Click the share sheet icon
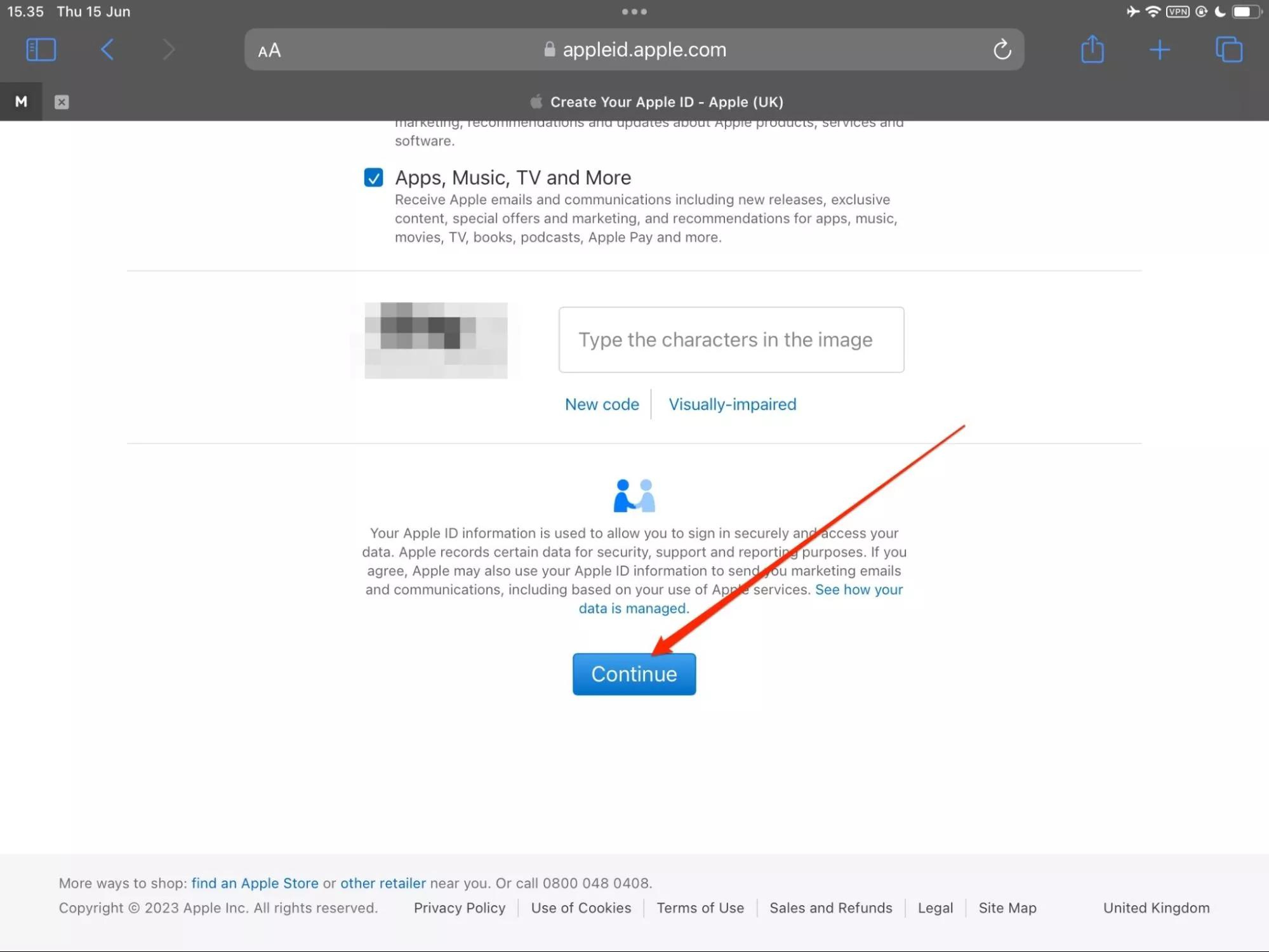Image resolution: width=1269 pixels, height=952 pixels. tap(1092, 48)
